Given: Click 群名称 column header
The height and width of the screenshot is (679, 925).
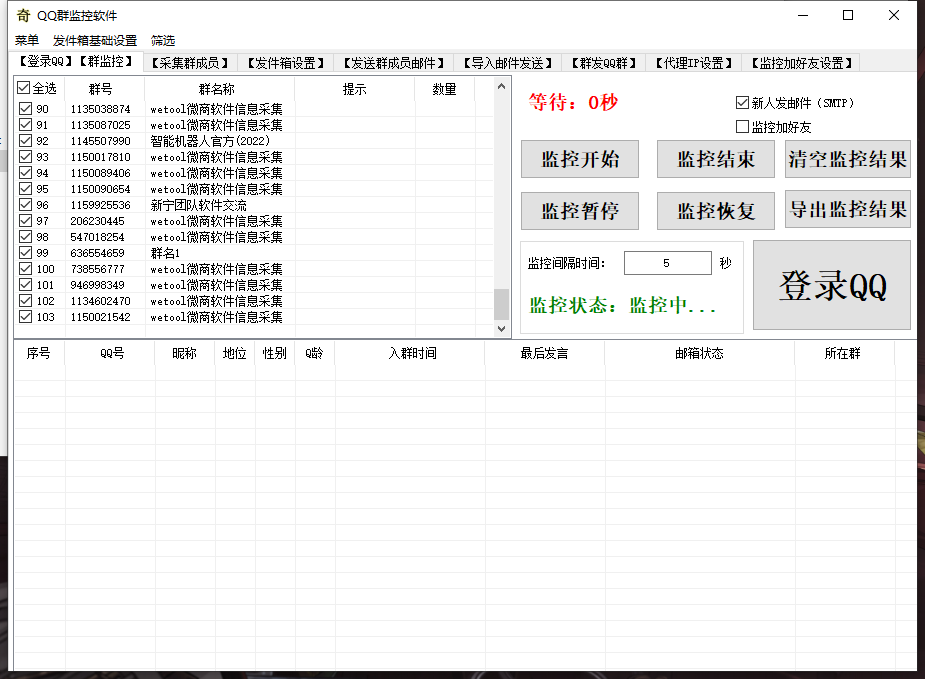Looking at the screenshot, I should [217, 89].
